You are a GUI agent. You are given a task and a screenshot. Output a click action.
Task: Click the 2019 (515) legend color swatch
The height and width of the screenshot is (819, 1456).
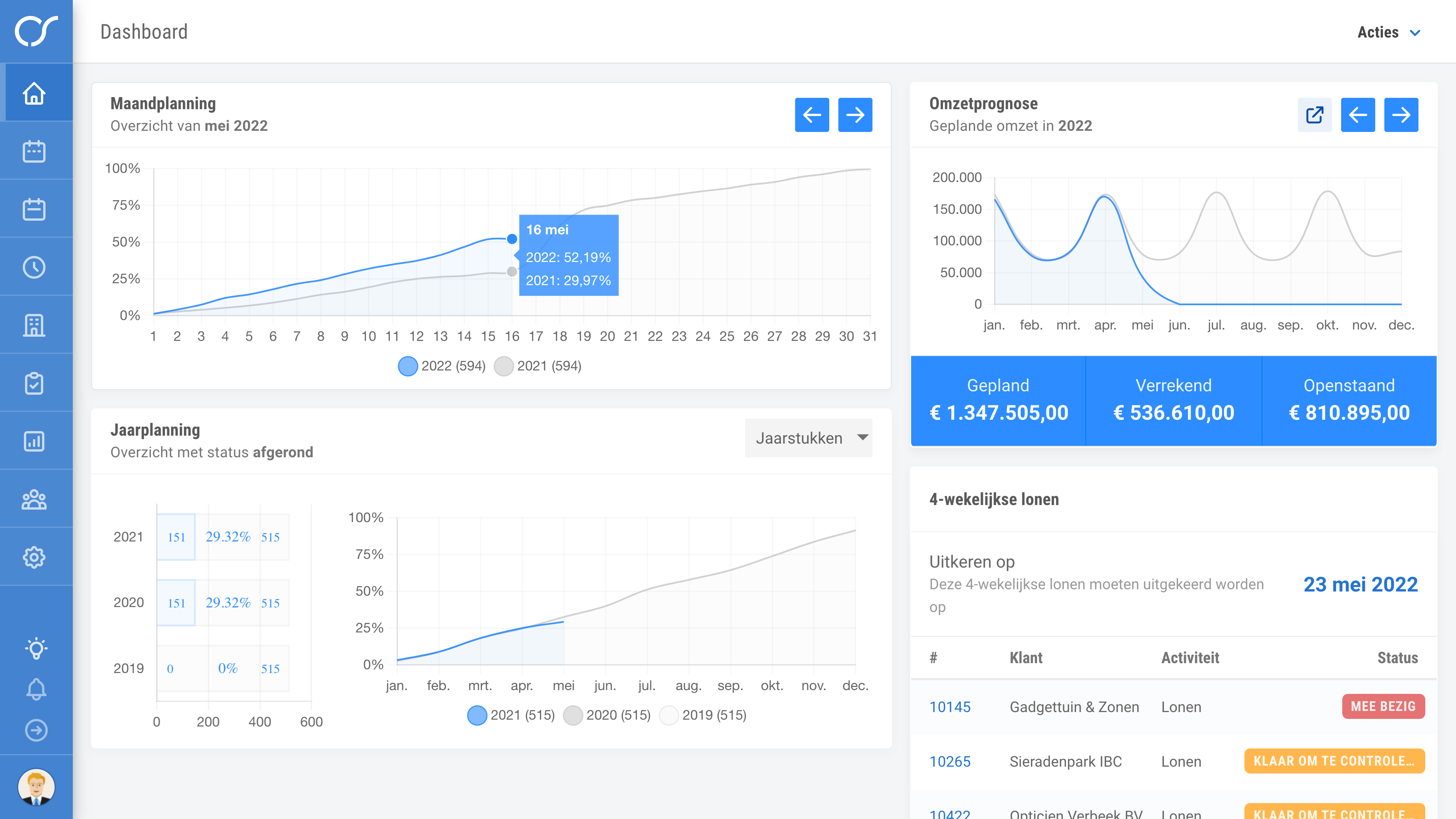tap(669, 715)
